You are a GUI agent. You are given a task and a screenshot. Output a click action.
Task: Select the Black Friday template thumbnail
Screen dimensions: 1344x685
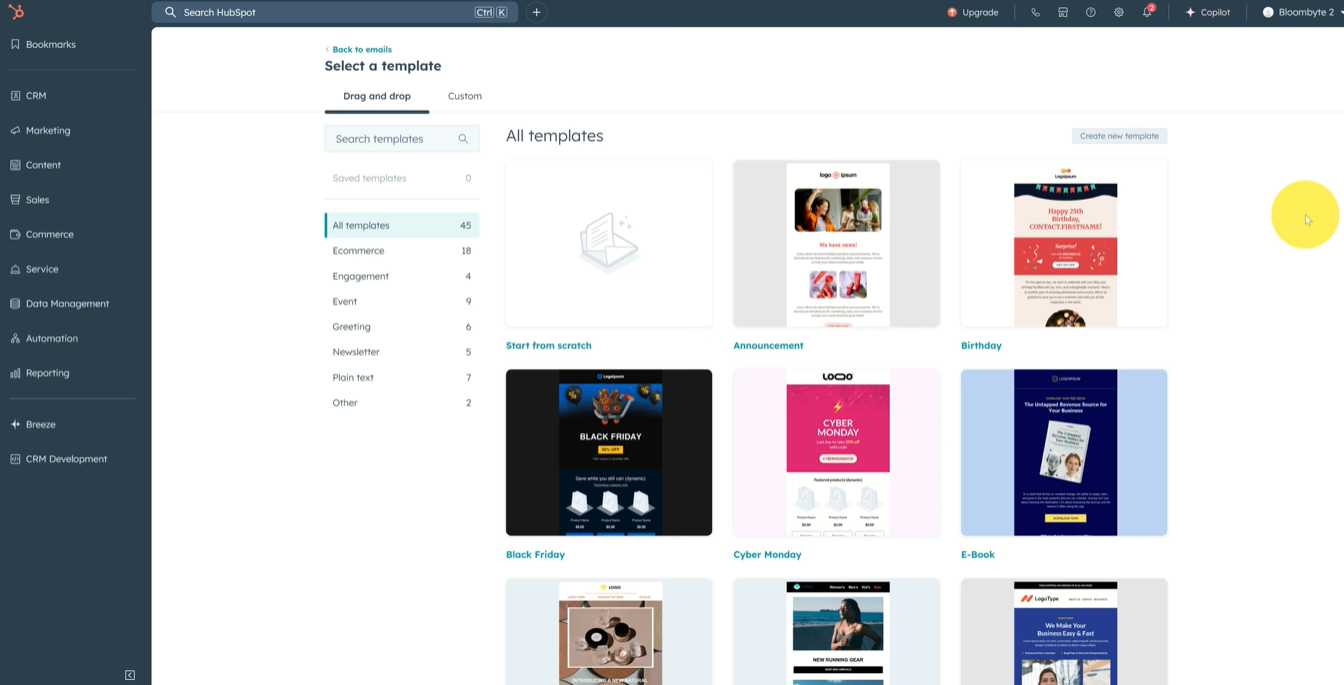coord(609,452)
